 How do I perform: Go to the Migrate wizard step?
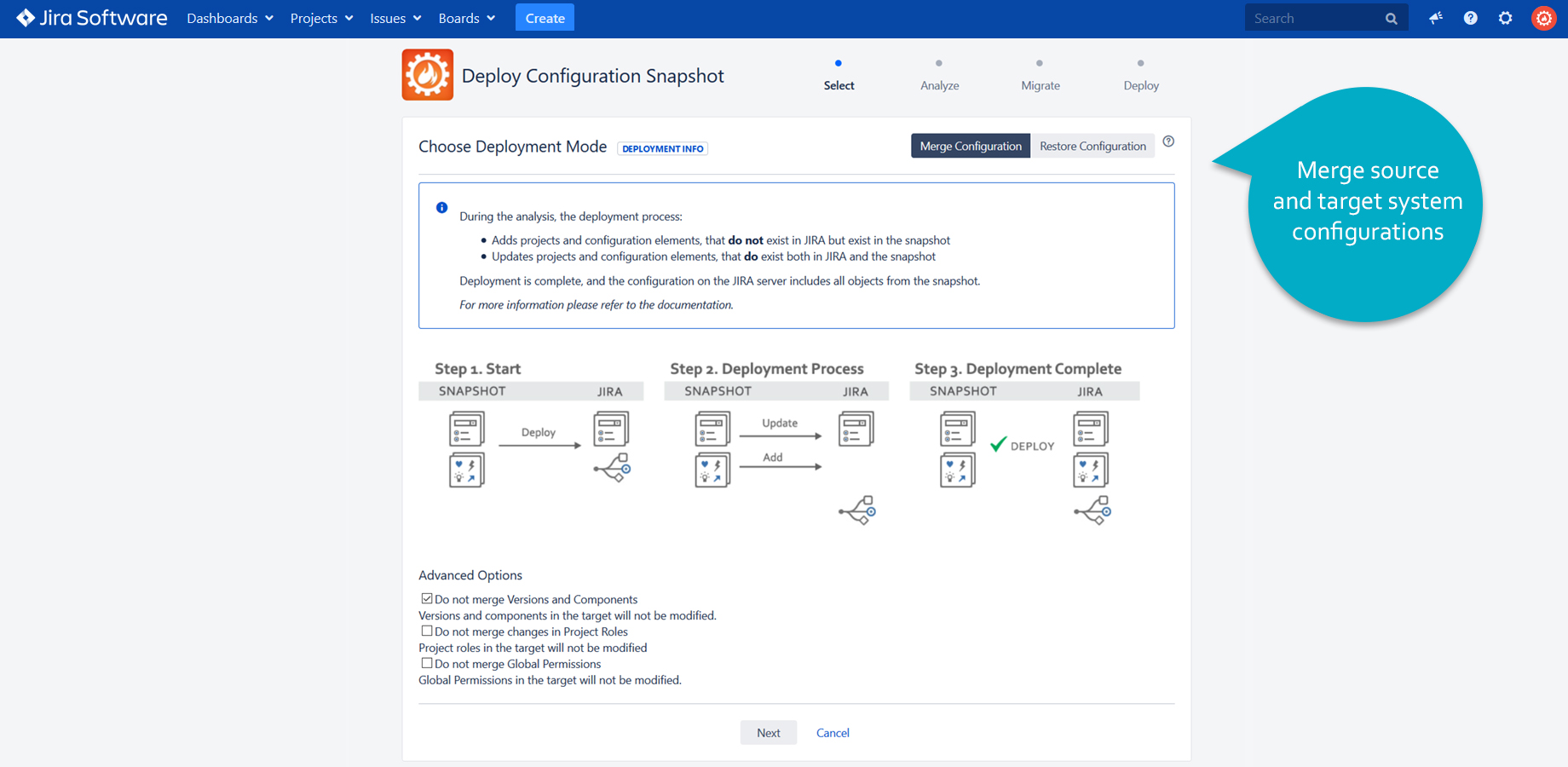(x=1041, y=77)
